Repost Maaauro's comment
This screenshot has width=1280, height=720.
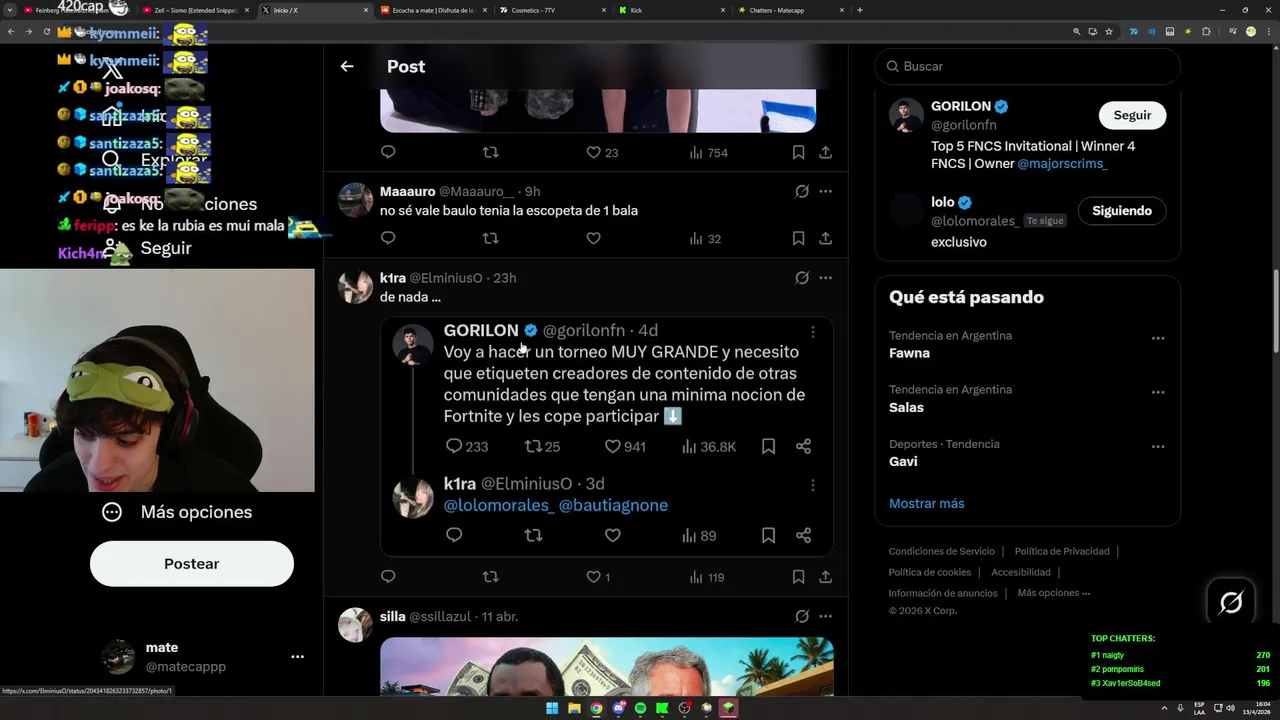[x=490, y=238]
